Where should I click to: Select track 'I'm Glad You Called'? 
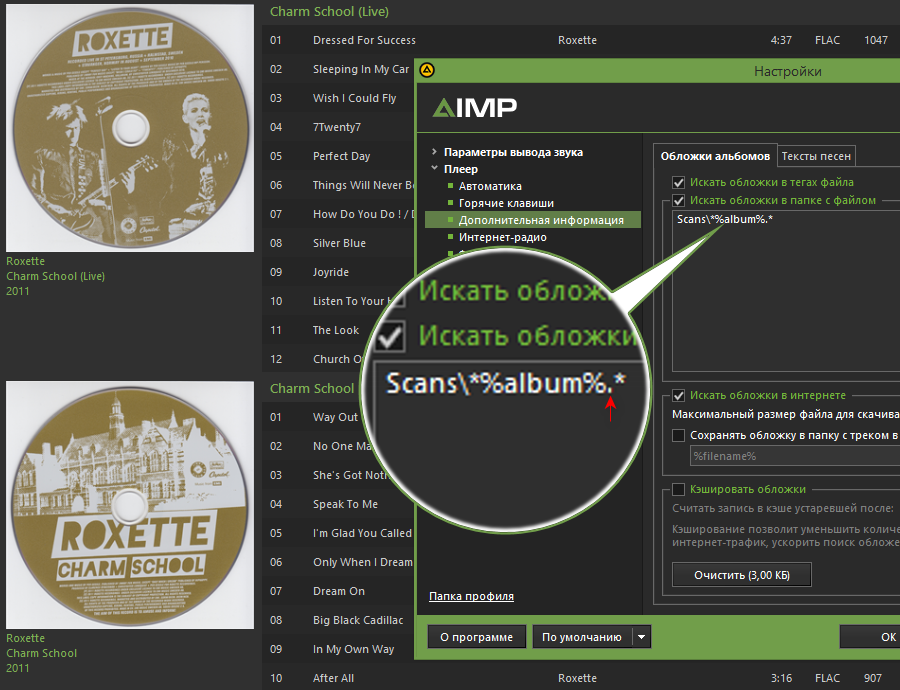pos(362,533)
